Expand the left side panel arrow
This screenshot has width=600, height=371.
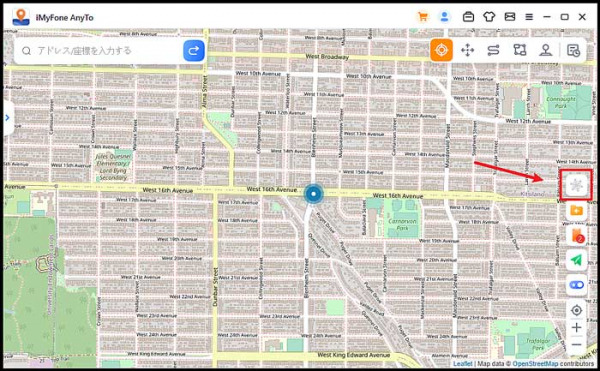(x=8, y=118)
